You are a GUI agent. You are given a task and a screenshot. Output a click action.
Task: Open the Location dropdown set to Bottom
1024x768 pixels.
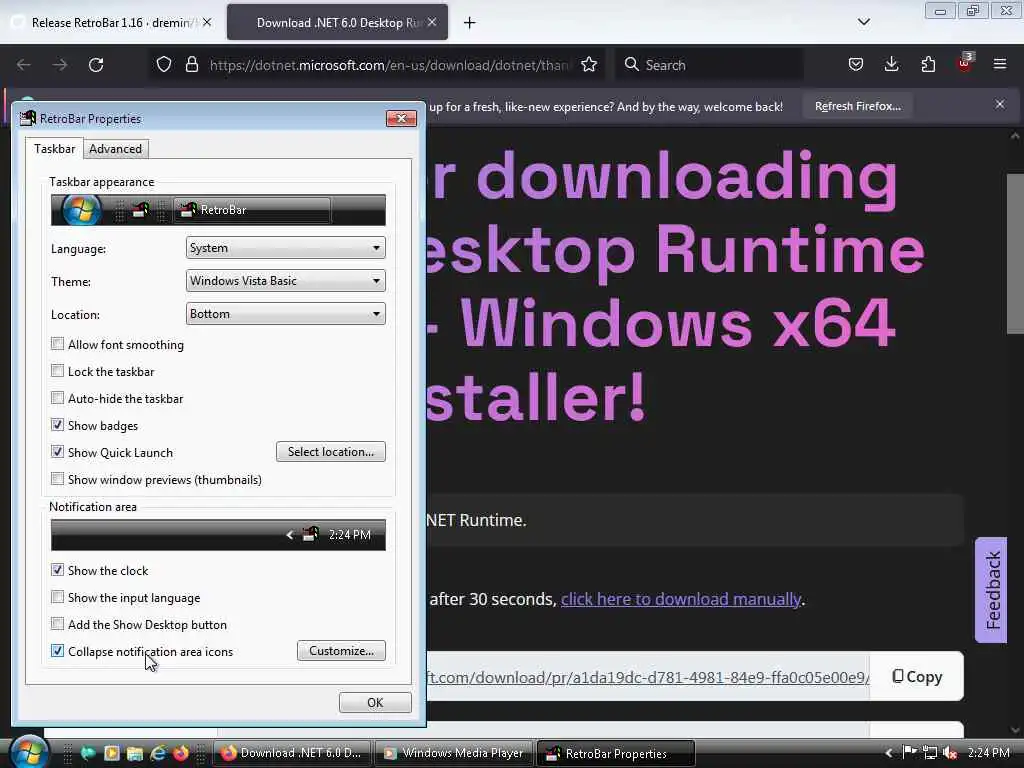(285, 314)
